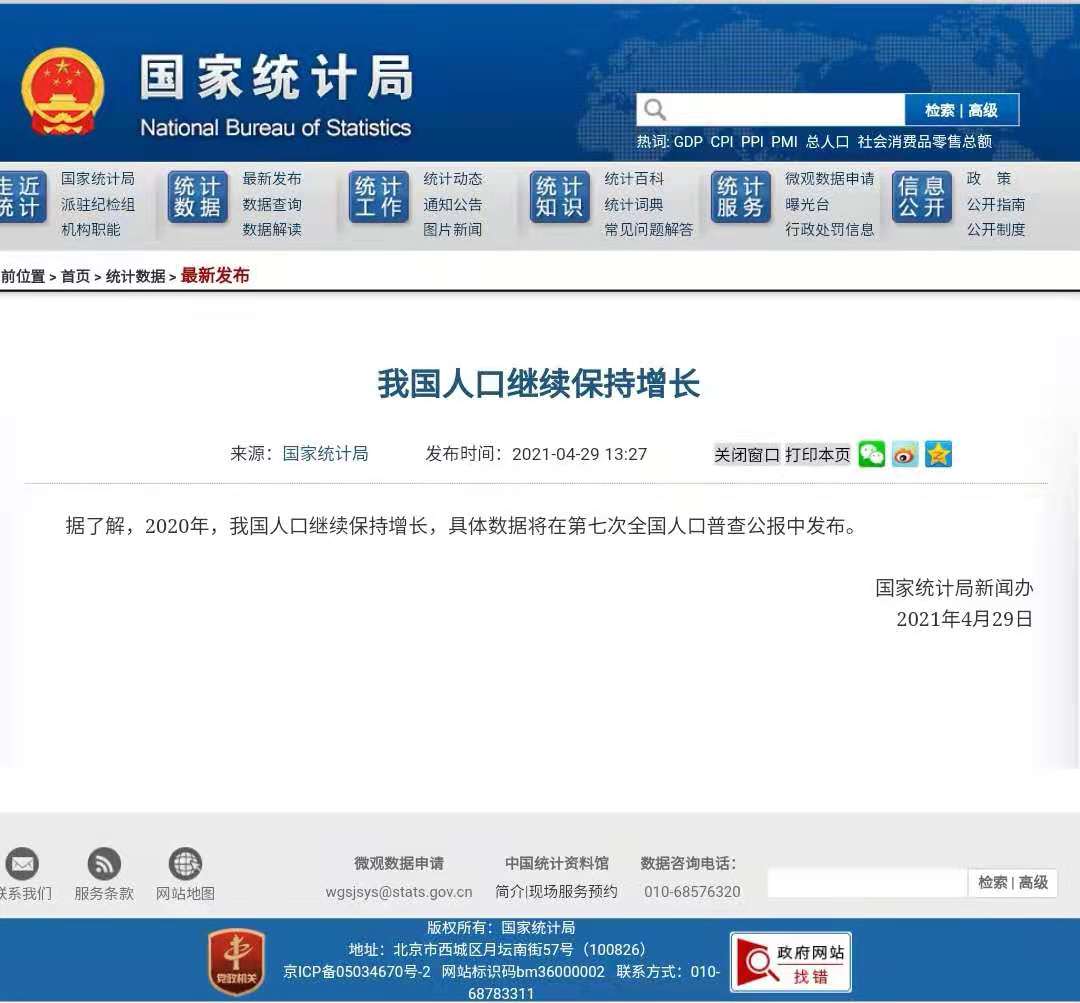Open the 数据查询 link
1080x1003 pixels.
[x=271, y=204]
